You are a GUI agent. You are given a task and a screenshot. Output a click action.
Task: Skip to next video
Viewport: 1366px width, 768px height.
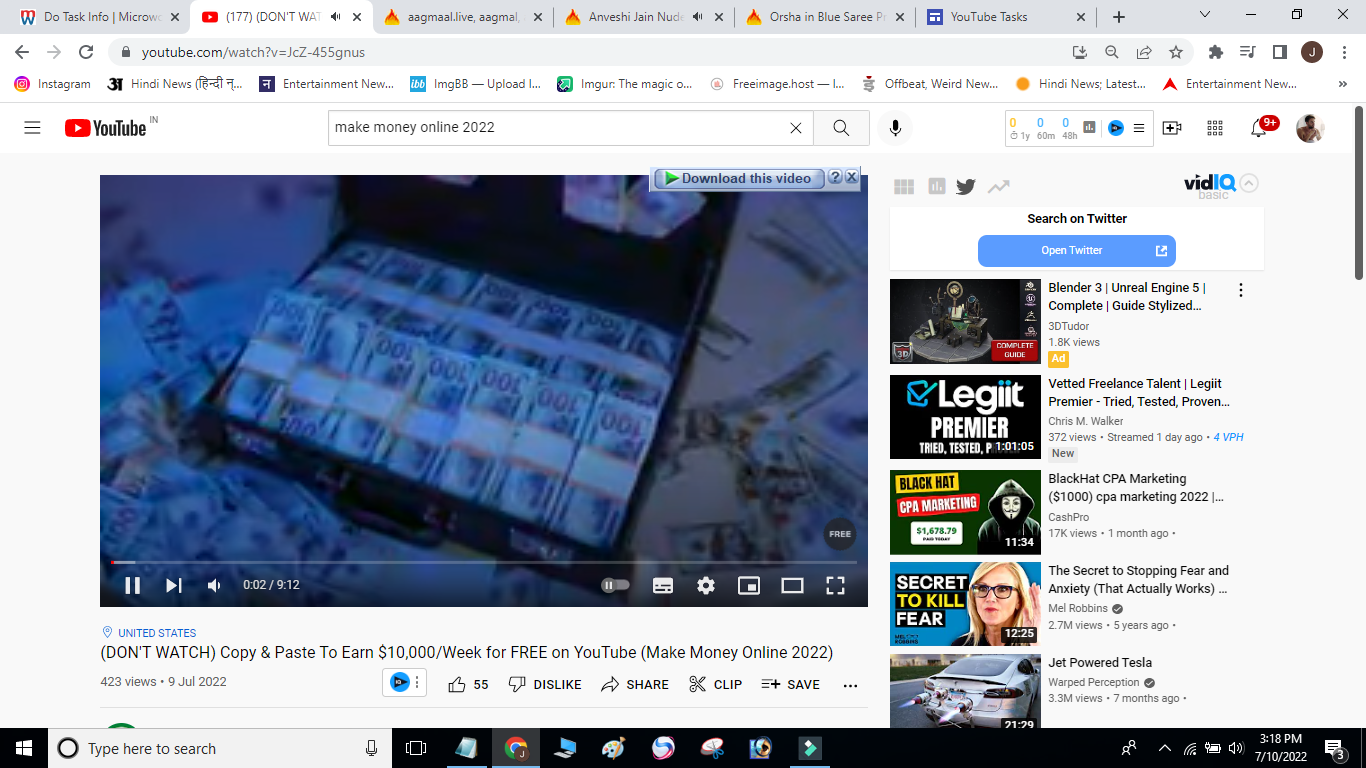click(174, 586)
